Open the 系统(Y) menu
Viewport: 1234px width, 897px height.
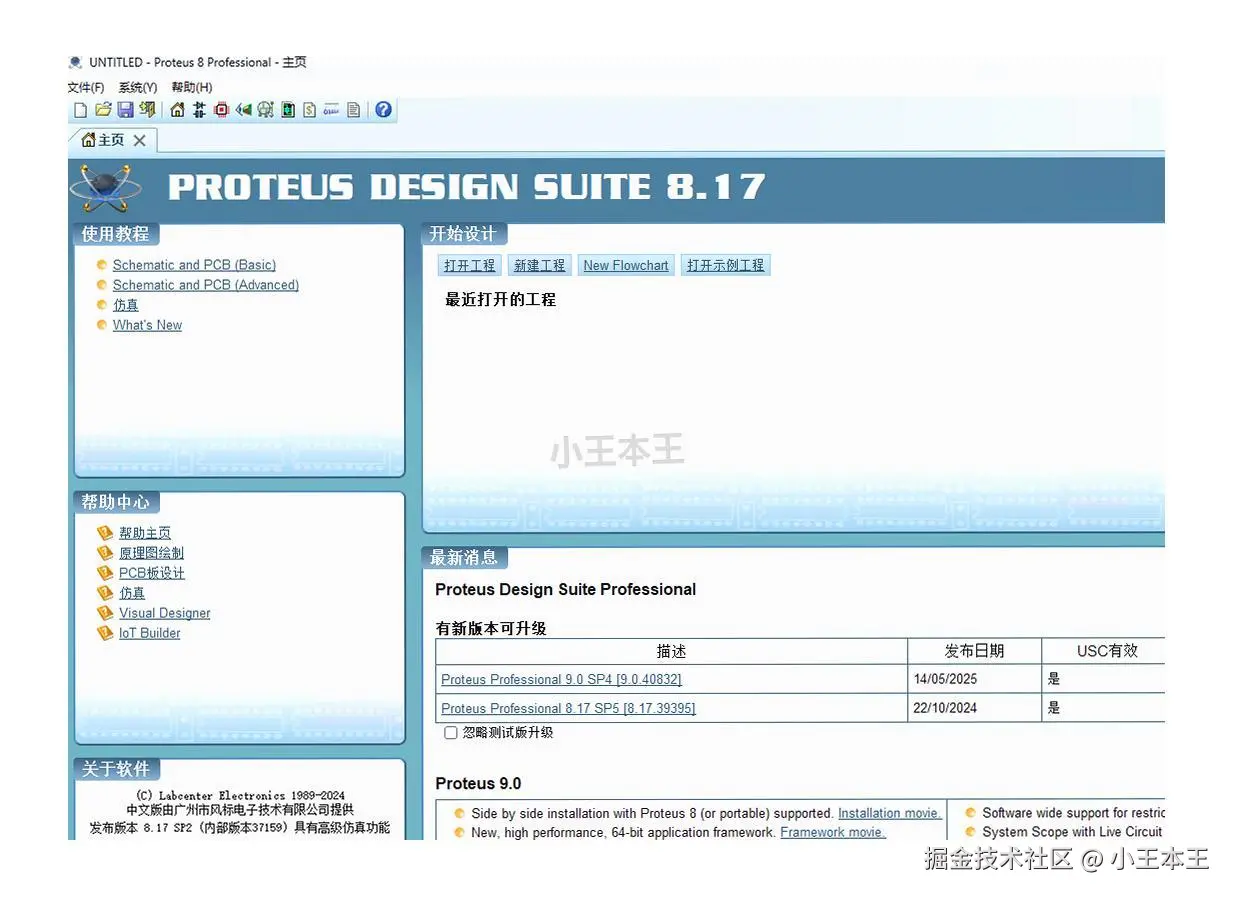(138, 88)
